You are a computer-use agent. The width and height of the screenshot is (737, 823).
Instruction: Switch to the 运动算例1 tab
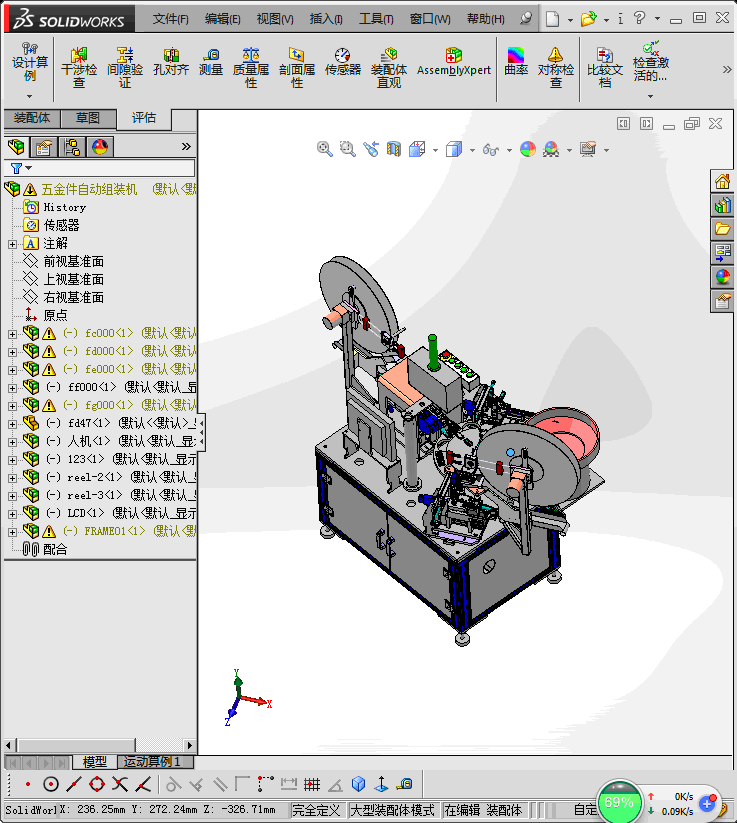(155, 762)
